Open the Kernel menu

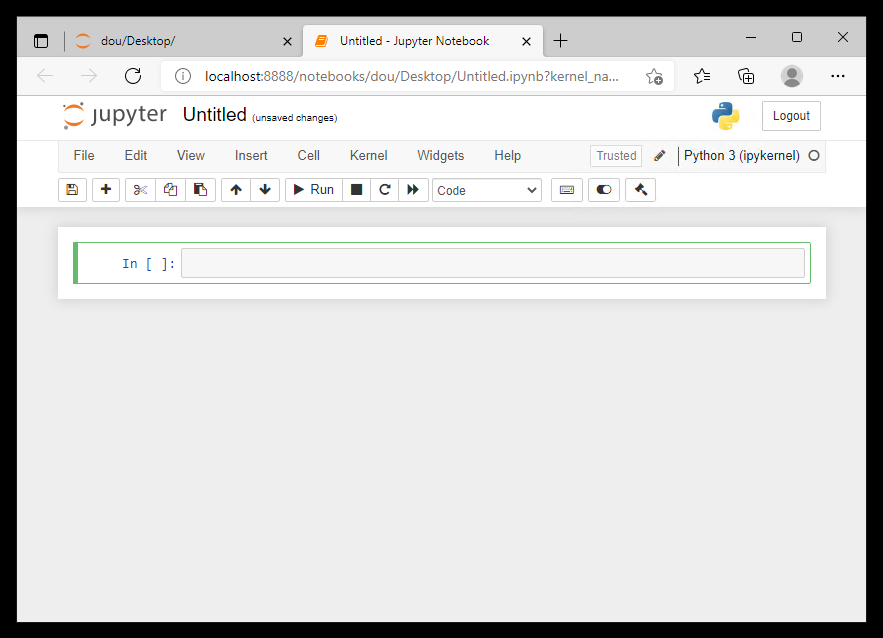point(368,156)
